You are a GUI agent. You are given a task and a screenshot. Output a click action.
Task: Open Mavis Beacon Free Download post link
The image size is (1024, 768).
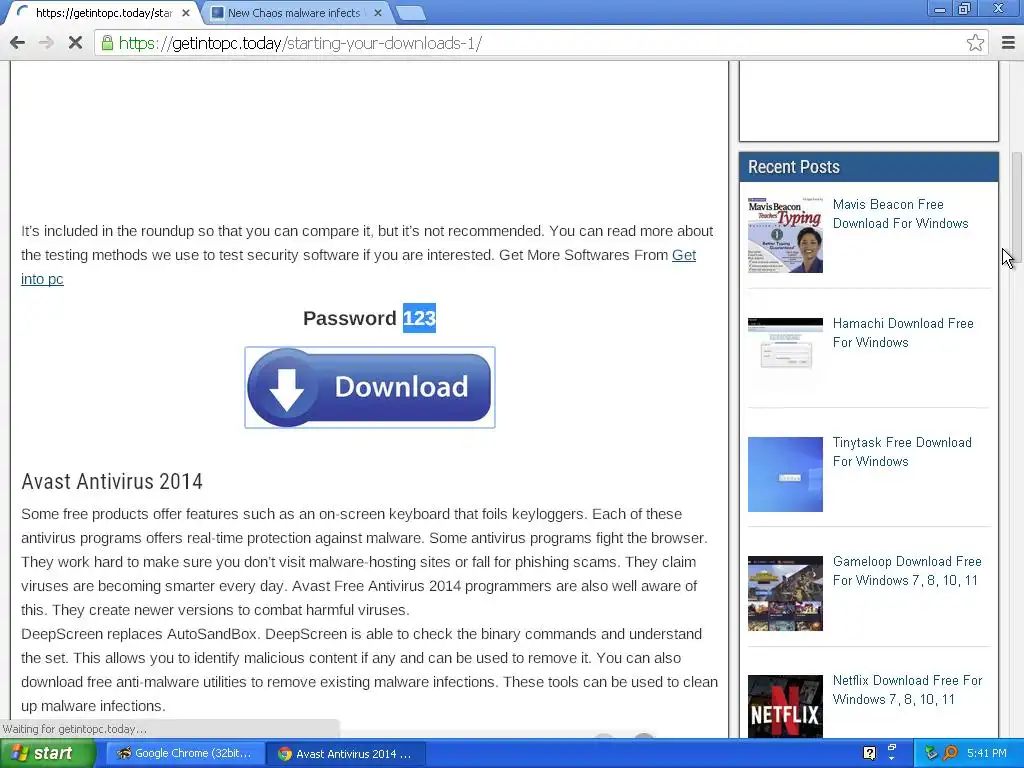[901, 214]
